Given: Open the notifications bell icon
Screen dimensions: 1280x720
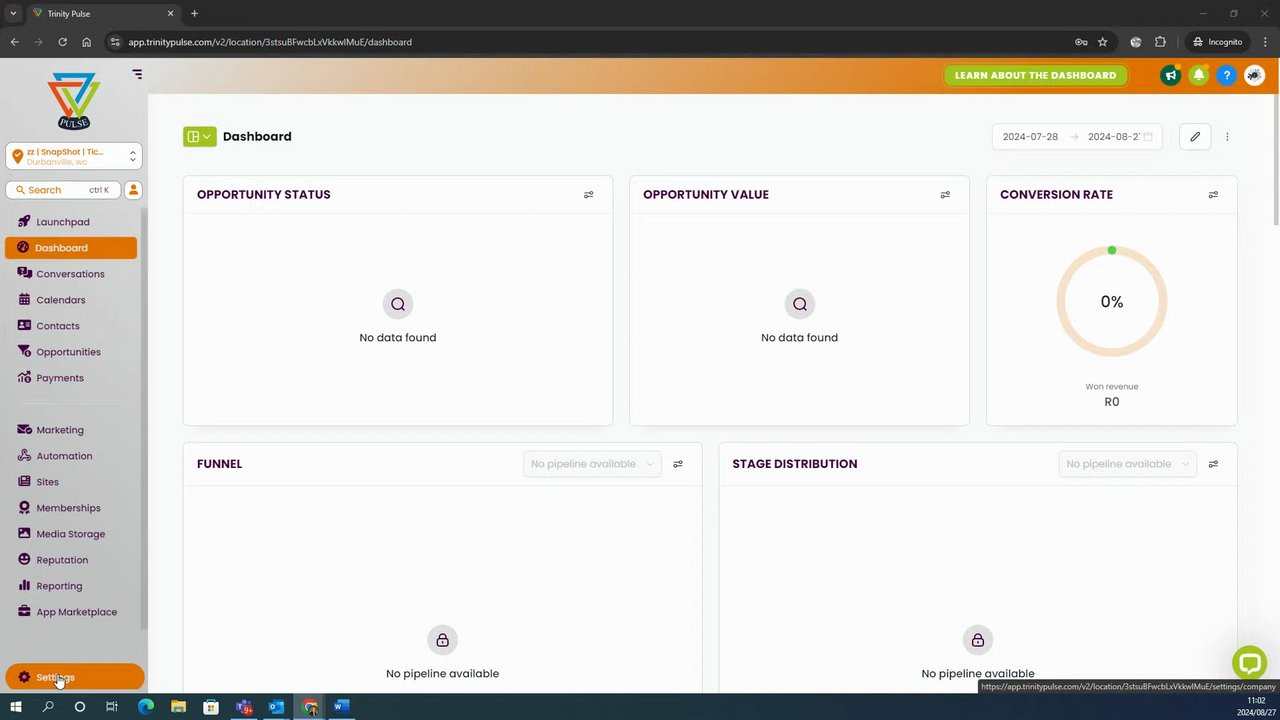Looking at the screenshot, I should coord(1198,75).
